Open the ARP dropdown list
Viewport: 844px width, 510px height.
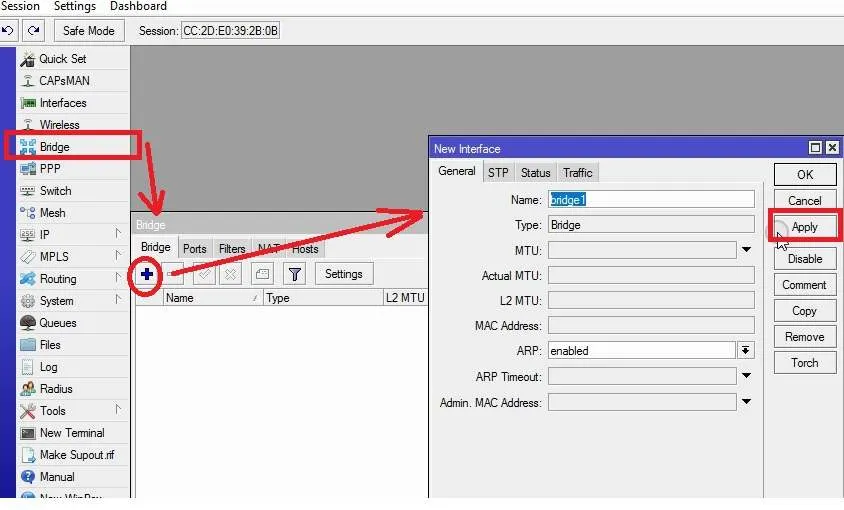click(x=746, y=351)
